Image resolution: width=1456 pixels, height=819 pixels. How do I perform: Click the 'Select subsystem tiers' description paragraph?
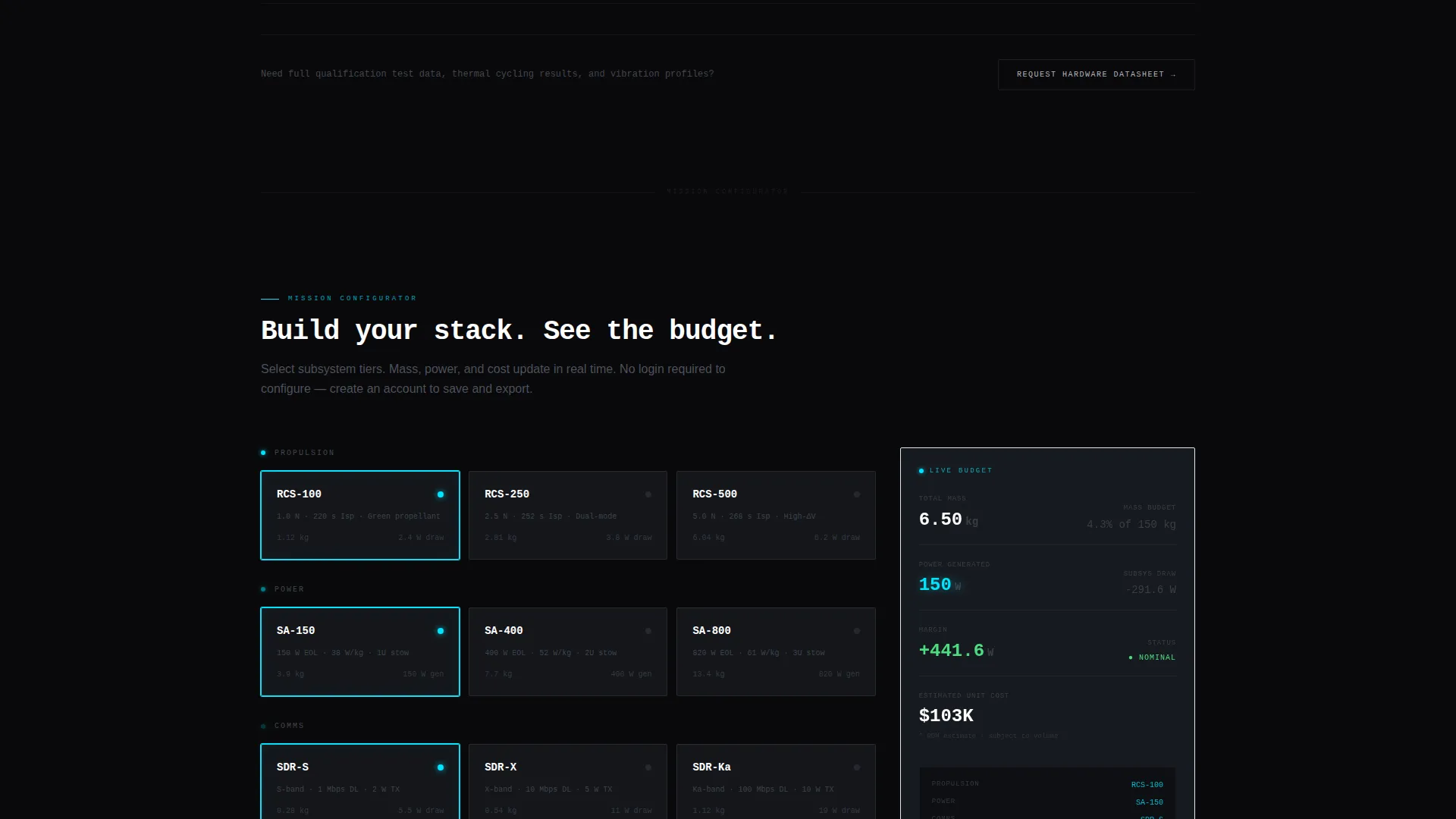coord(493,378)
